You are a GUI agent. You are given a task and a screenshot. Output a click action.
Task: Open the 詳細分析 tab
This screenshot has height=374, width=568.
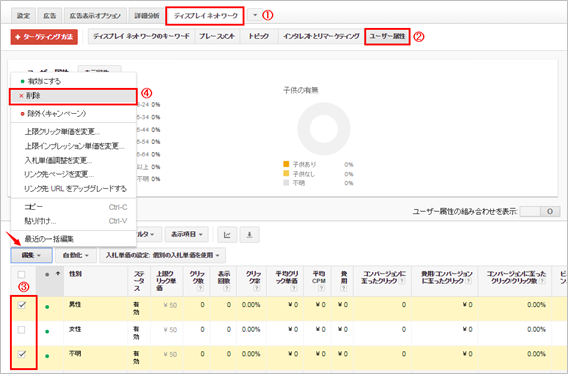147,16
